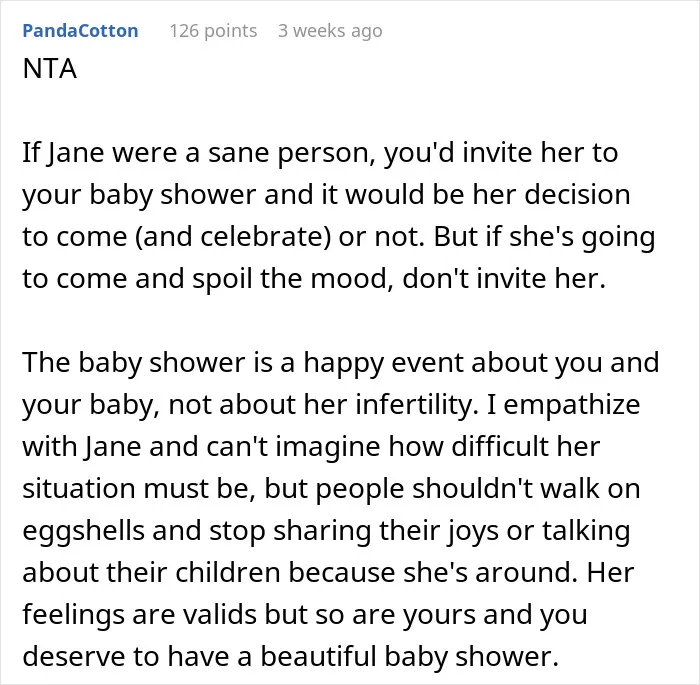Click the word 'eggshells' in the comment
Image resolution: width=700 pixels, height=685 pixels.
pyautogui.click(x=83, y=531)
